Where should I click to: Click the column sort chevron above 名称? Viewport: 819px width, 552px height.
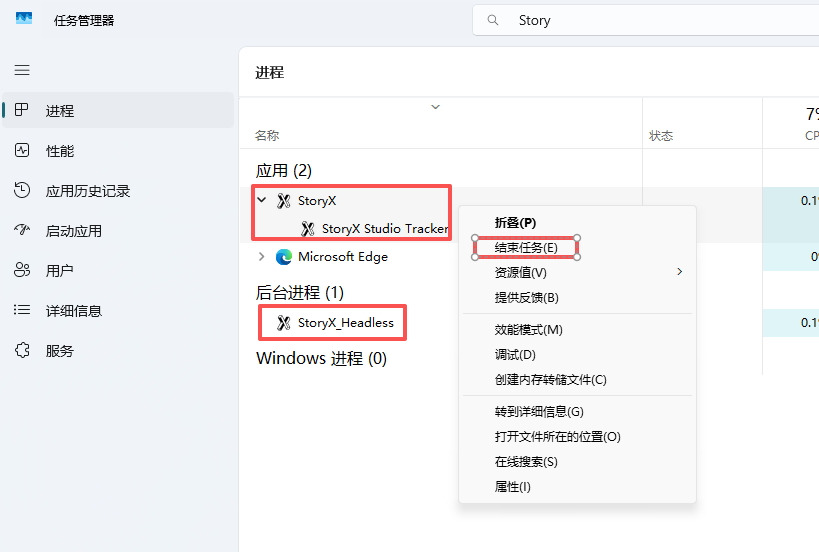(x=435, y=107)
